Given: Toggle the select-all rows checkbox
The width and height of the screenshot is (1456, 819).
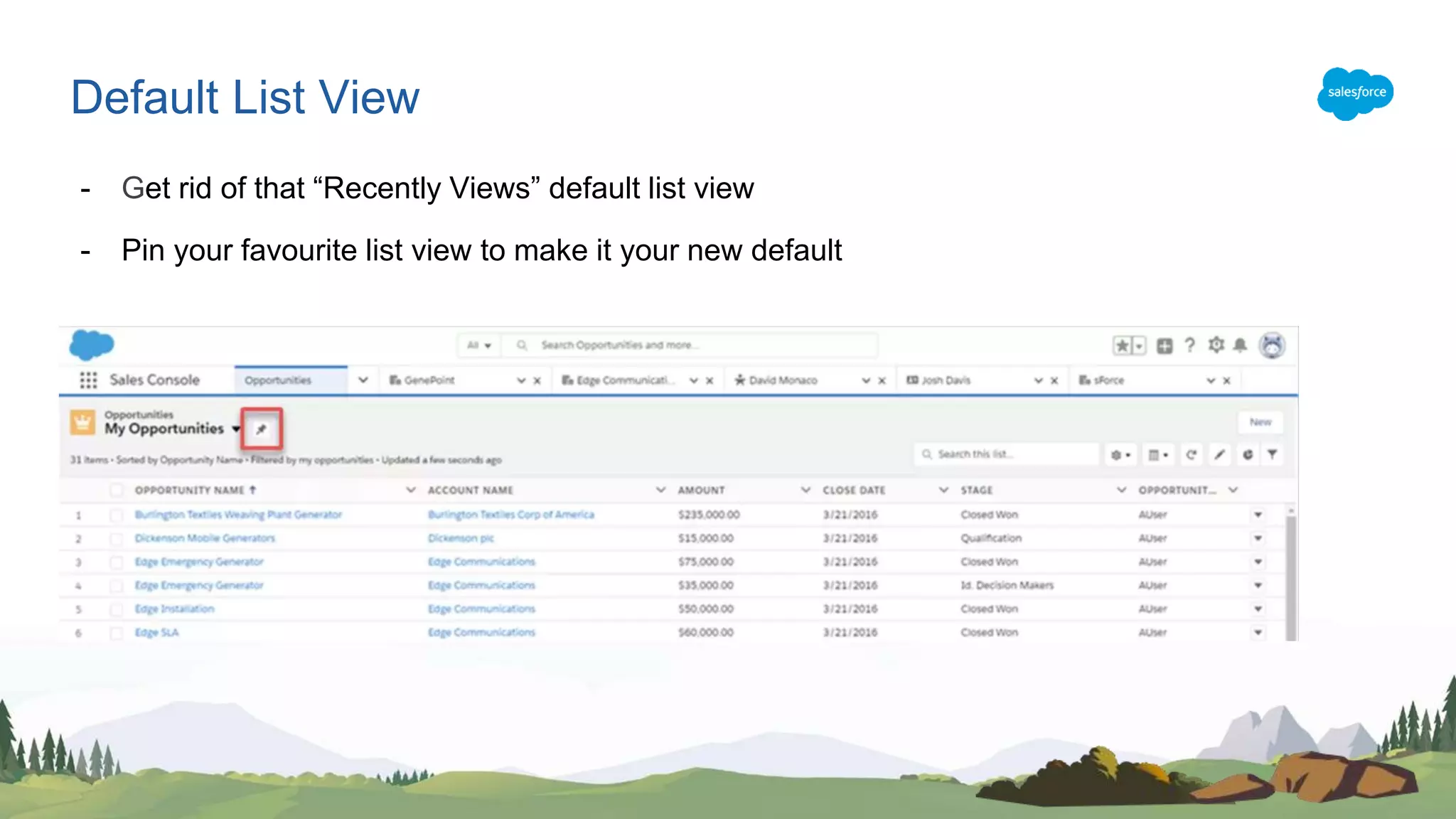Looking at the screenshot, I should pos(116,490).
